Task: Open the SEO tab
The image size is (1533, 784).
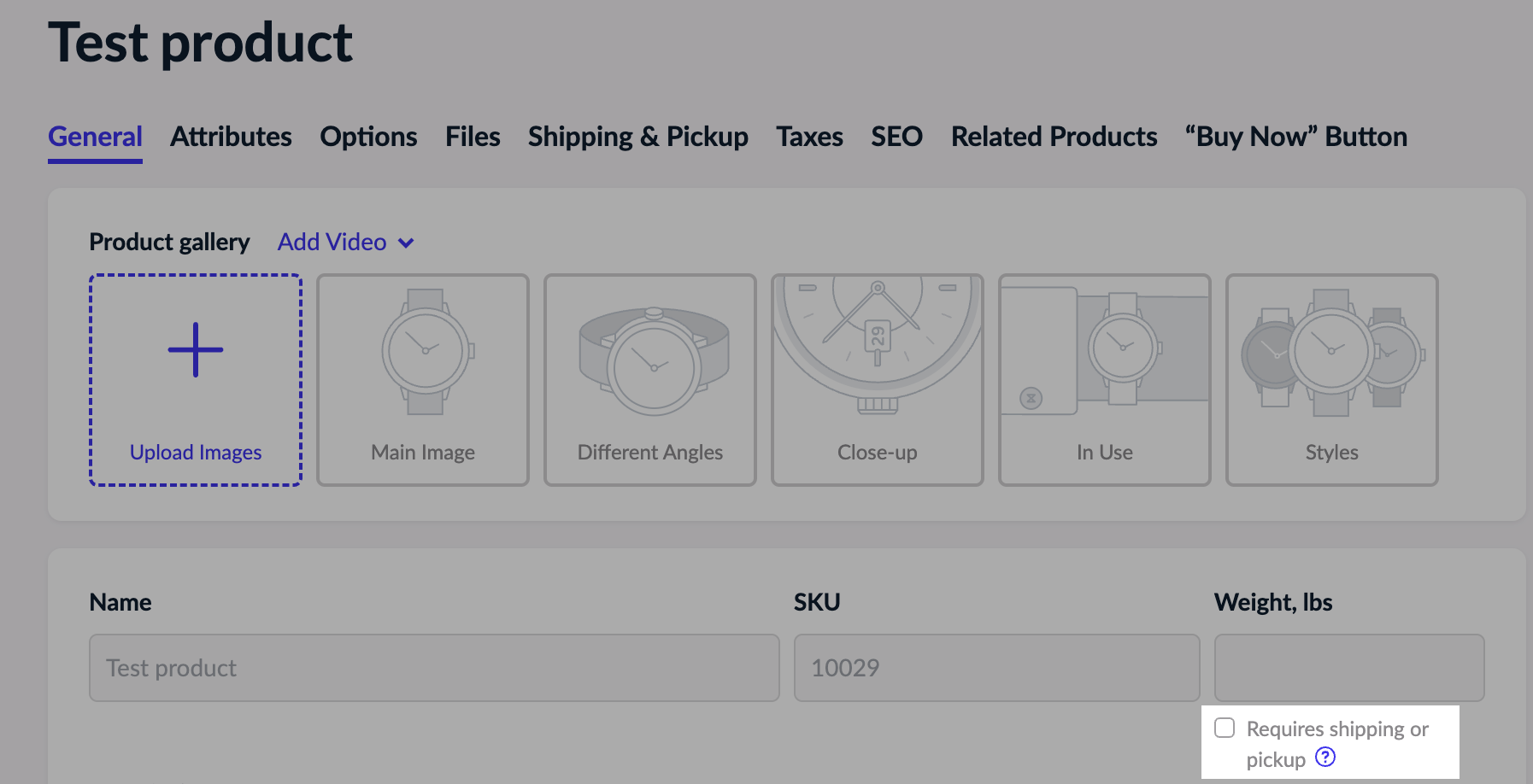Action: [896, 137]
